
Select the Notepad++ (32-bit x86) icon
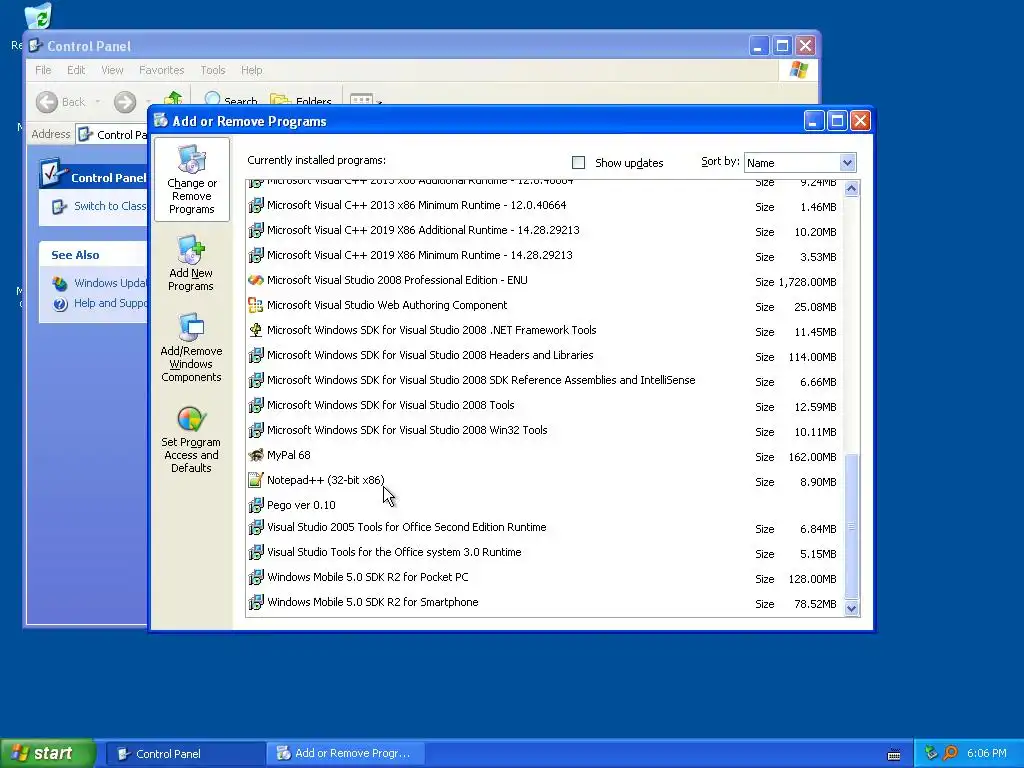coord(256,480)
